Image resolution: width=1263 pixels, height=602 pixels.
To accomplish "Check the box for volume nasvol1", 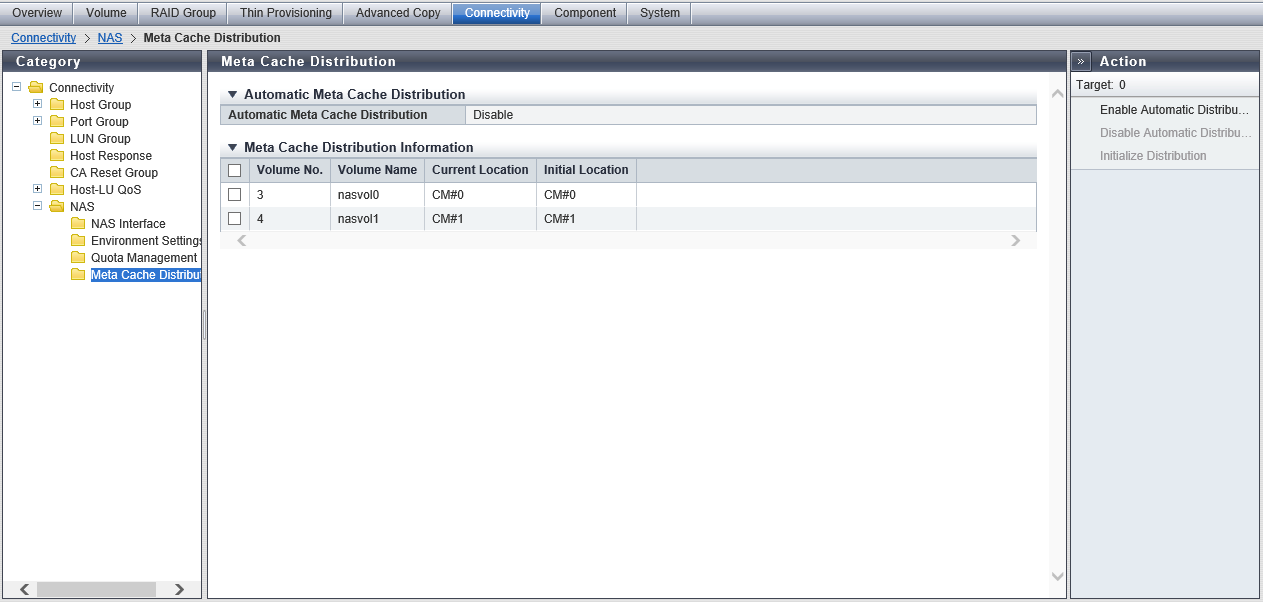I will tap(235, 218).
